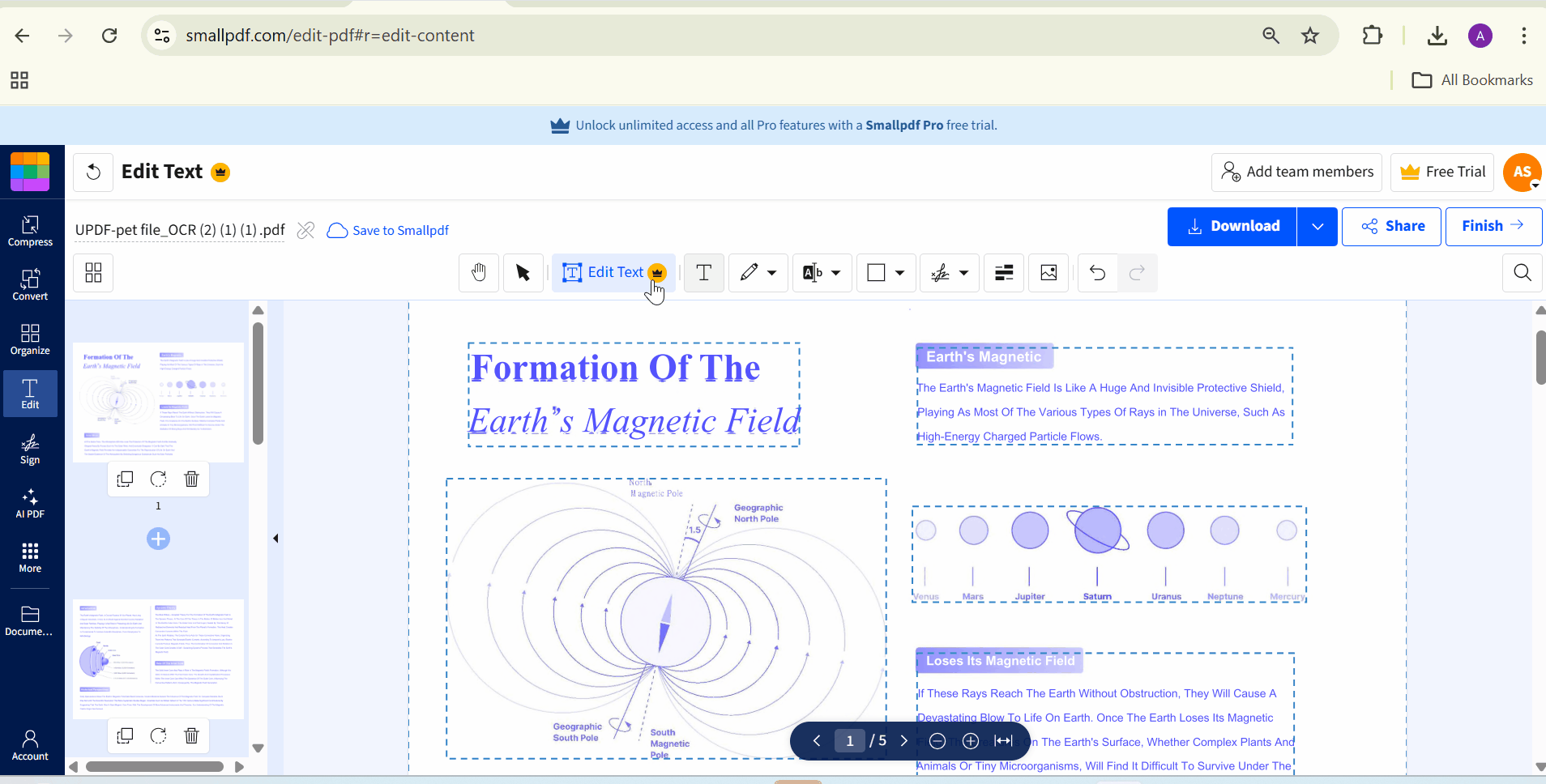Insert an image with the image tool
This screenshot has width=1546, height=784.
click(1048, 273)
